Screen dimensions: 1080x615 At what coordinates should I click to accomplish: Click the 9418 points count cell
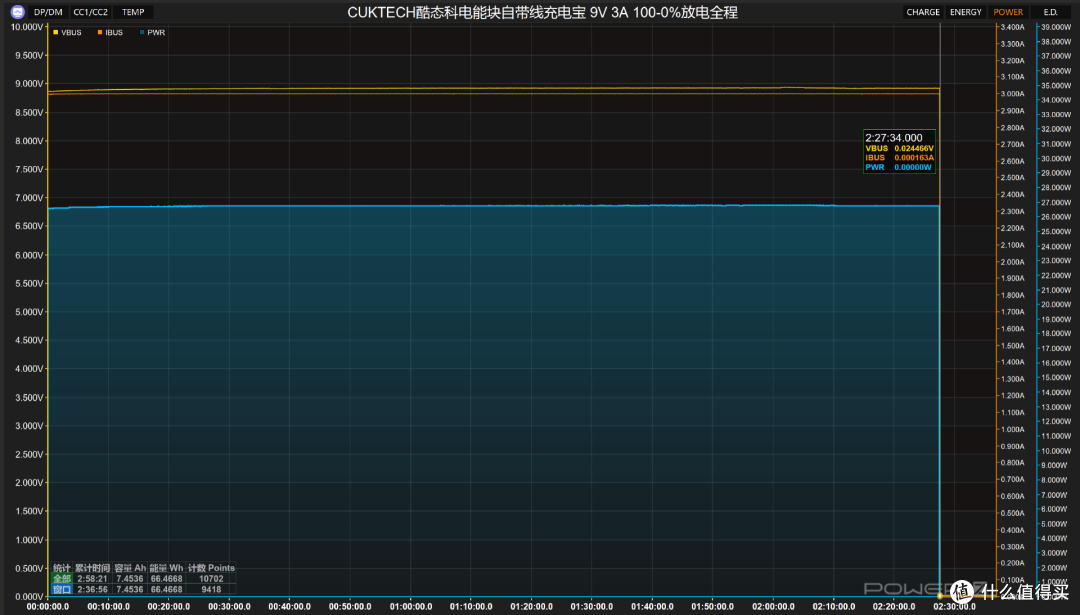(x=211, y=590)
